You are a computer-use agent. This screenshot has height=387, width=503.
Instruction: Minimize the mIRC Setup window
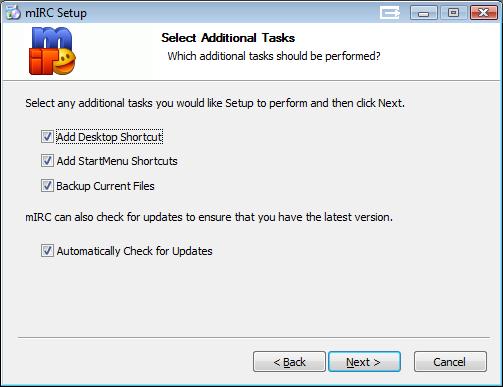pos(424,13)
